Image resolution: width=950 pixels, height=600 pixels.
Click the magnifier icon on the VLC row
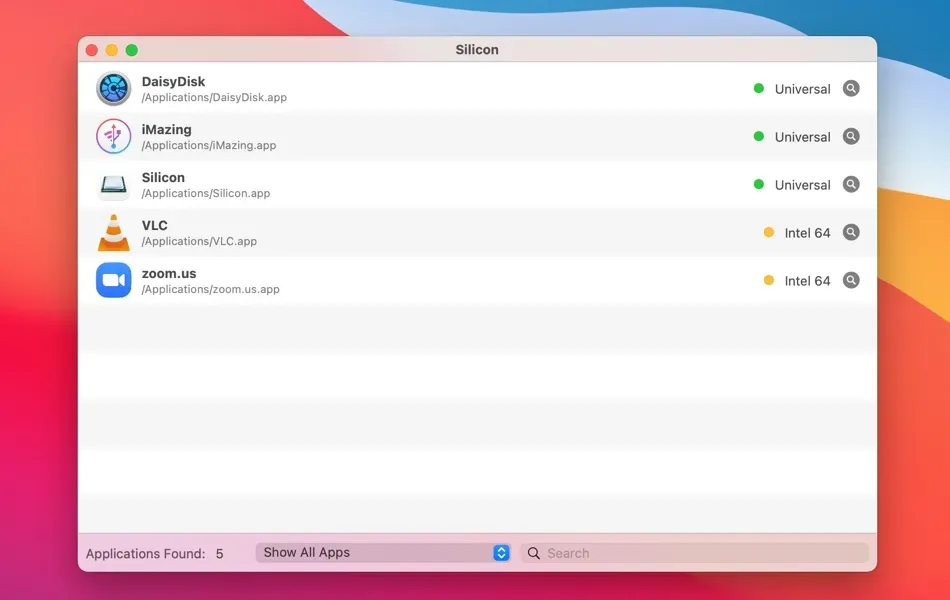(x=851, y=232)
